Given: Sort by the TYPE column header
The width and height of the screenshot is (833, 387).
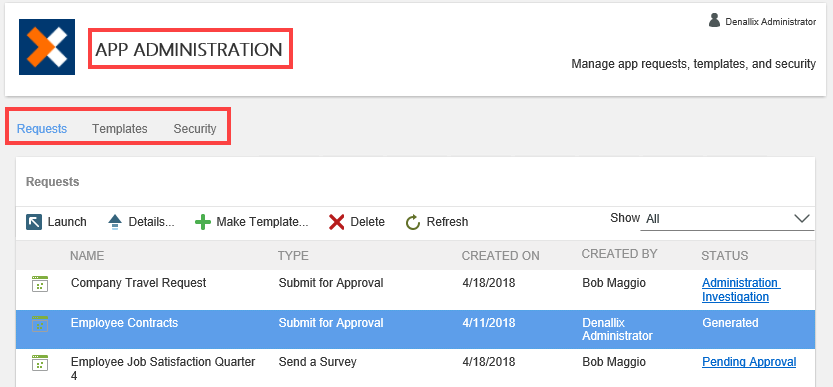Looking at the screenshot, I should pyautogui.click(x=293, y=256).
